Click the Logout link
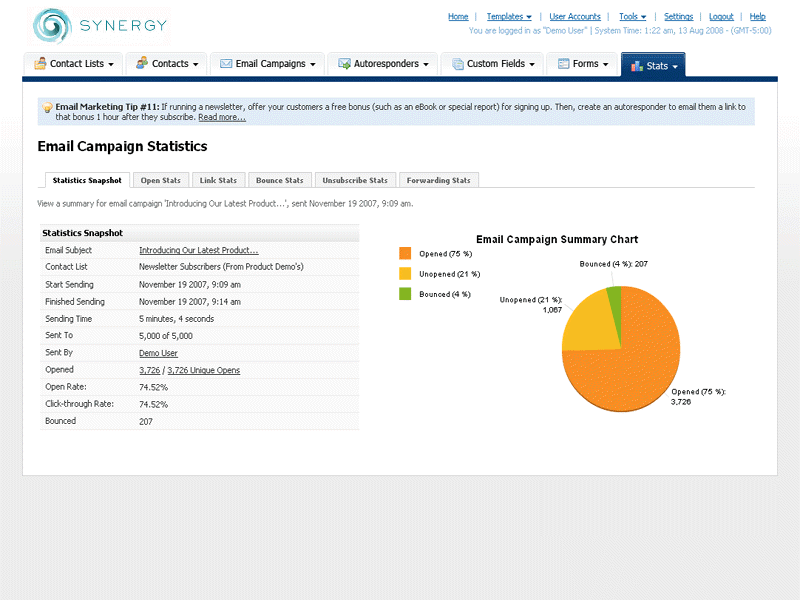 coord(721,17)
